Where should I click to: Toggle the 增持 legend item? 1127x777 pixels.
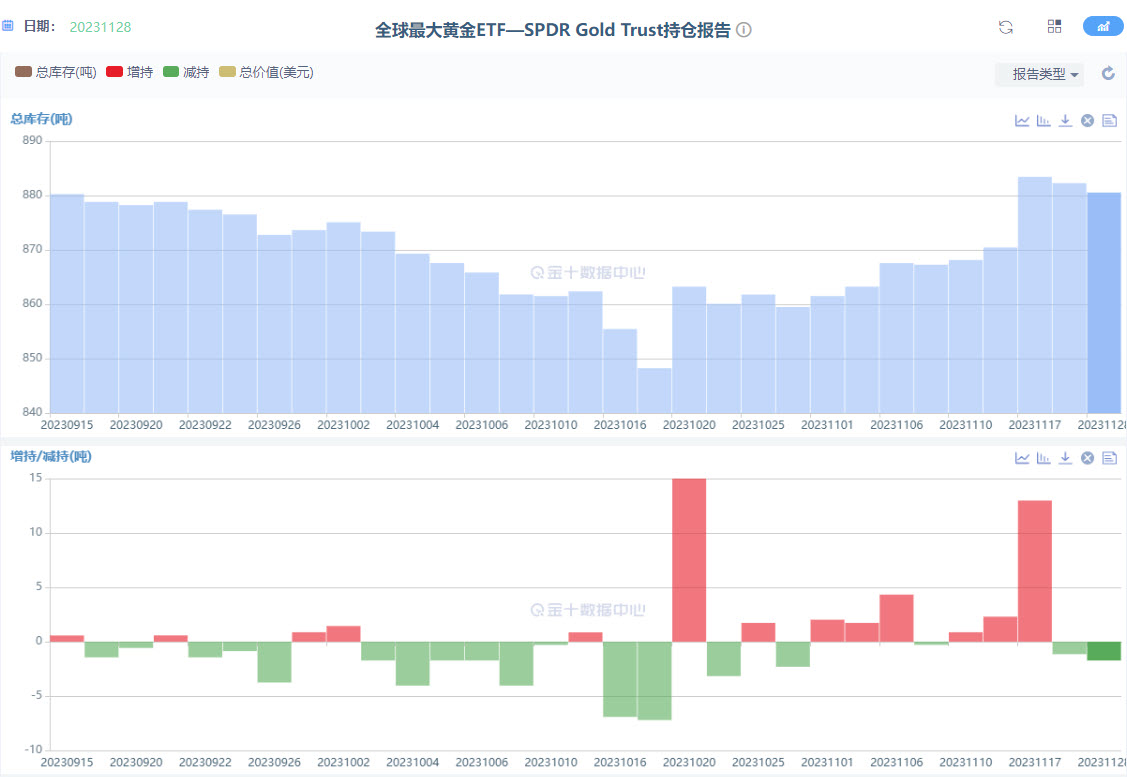tap(129, 72)
